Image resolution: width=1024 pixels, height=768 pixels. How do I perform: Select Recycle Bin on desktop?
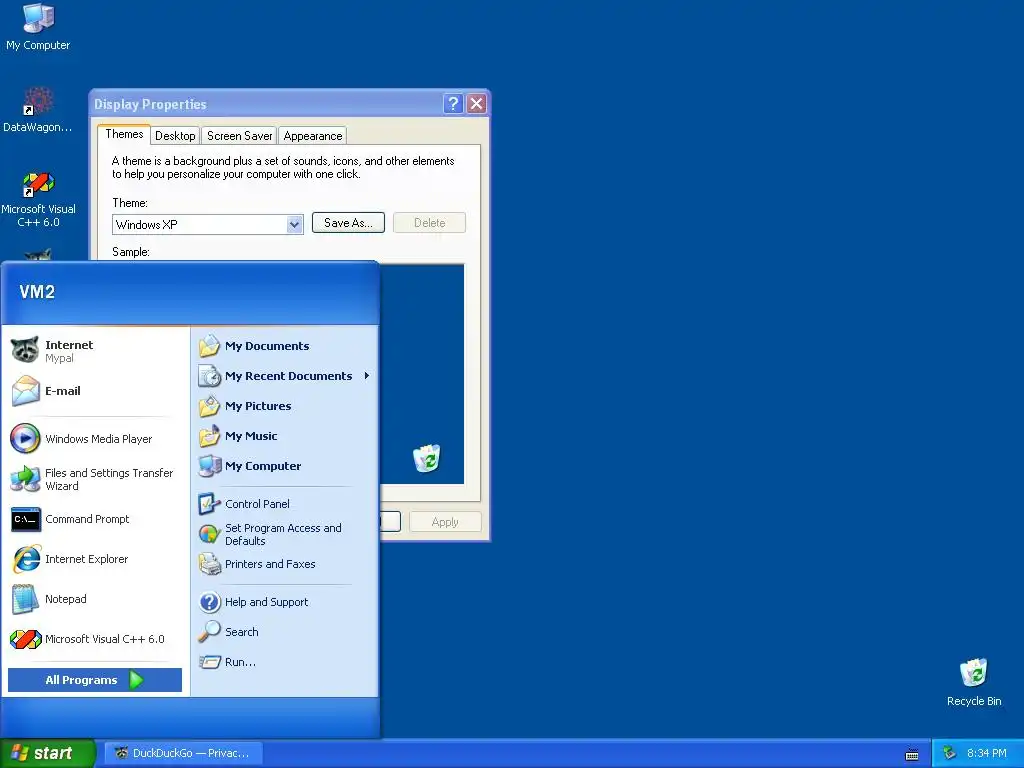tap(974, 682)
